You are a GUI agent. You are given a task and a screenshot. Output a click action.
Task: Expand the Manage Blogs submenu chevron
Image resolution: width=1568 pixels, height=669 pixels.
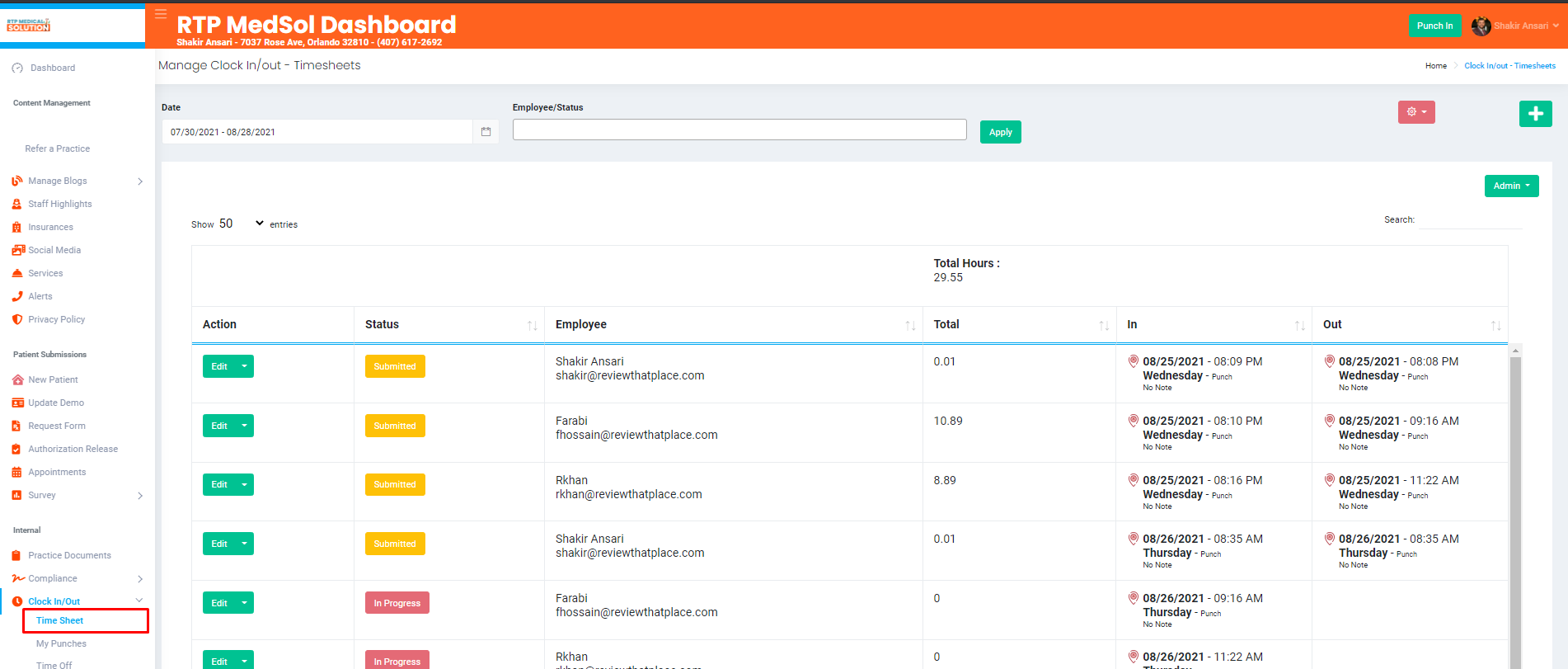pyautogui.click(x=140, y=181)
